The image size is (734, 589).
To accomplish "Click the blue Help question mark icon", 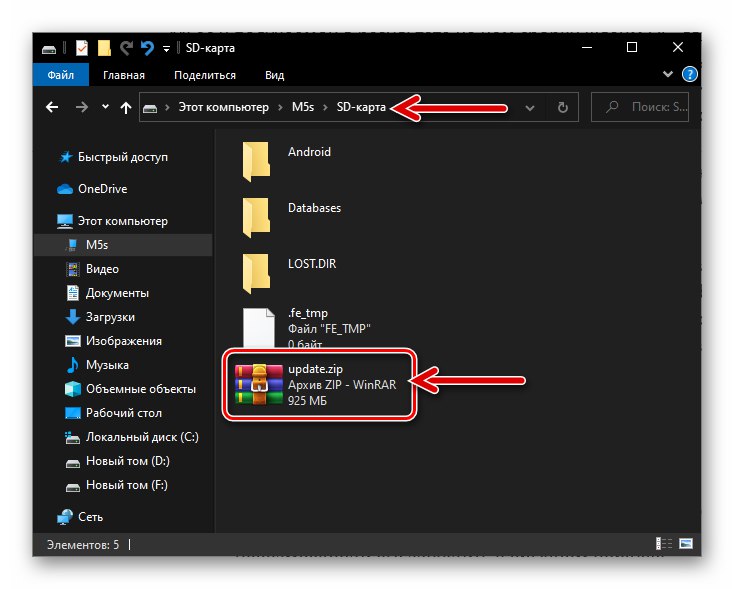I will [690, 74].
